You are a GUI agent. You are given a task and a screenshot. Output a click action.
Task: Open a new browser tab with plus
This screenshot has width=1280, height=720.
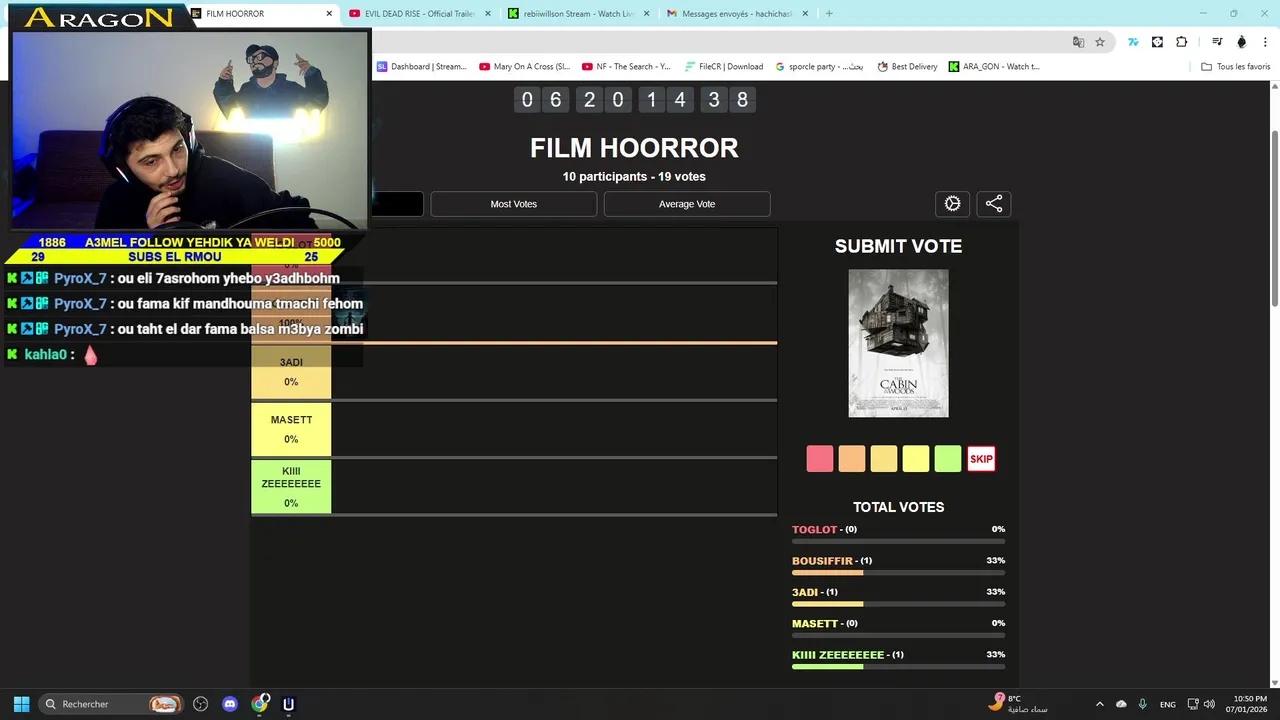829,14
